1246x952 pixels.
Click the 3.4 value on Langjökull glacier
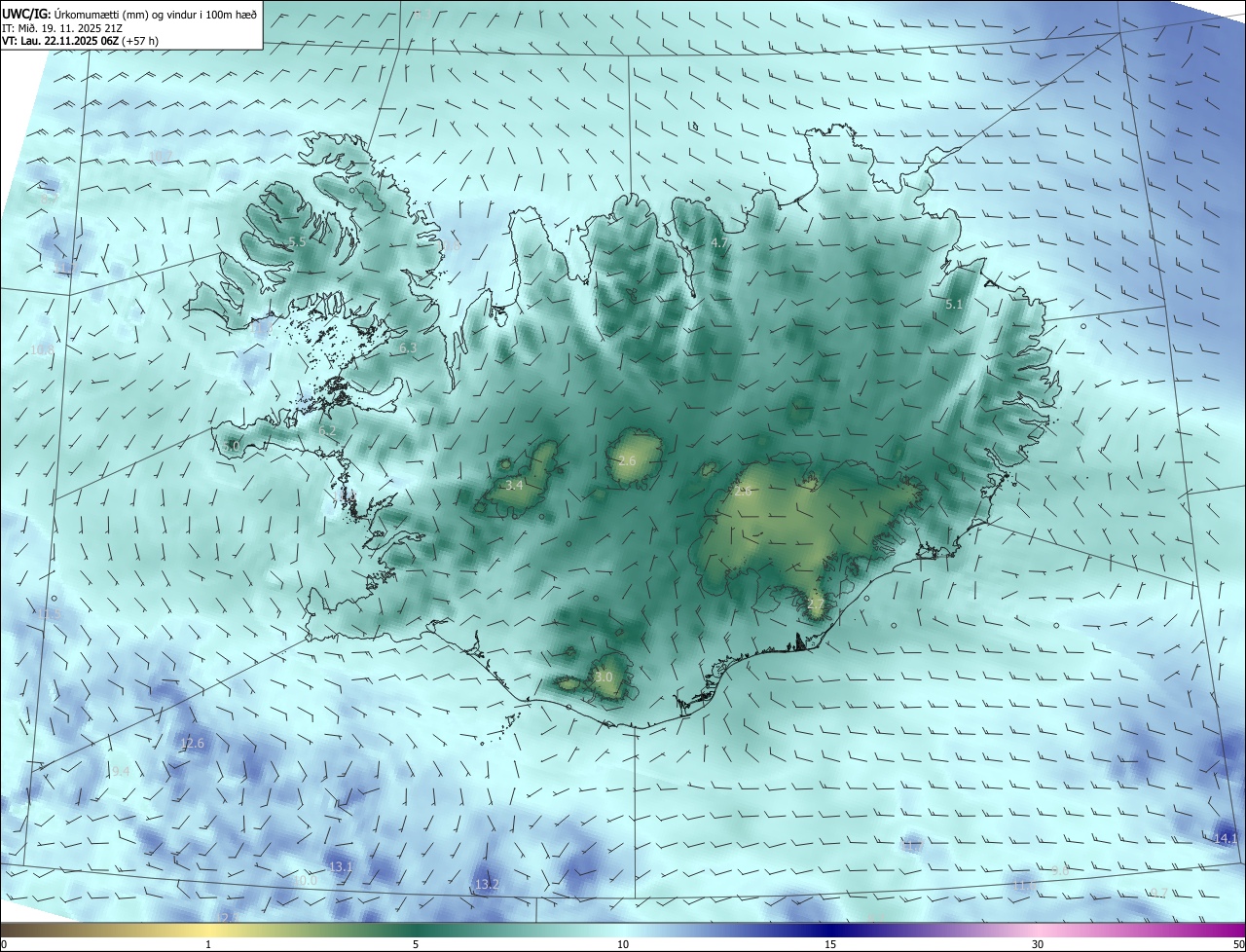click(x=515, y=485)
